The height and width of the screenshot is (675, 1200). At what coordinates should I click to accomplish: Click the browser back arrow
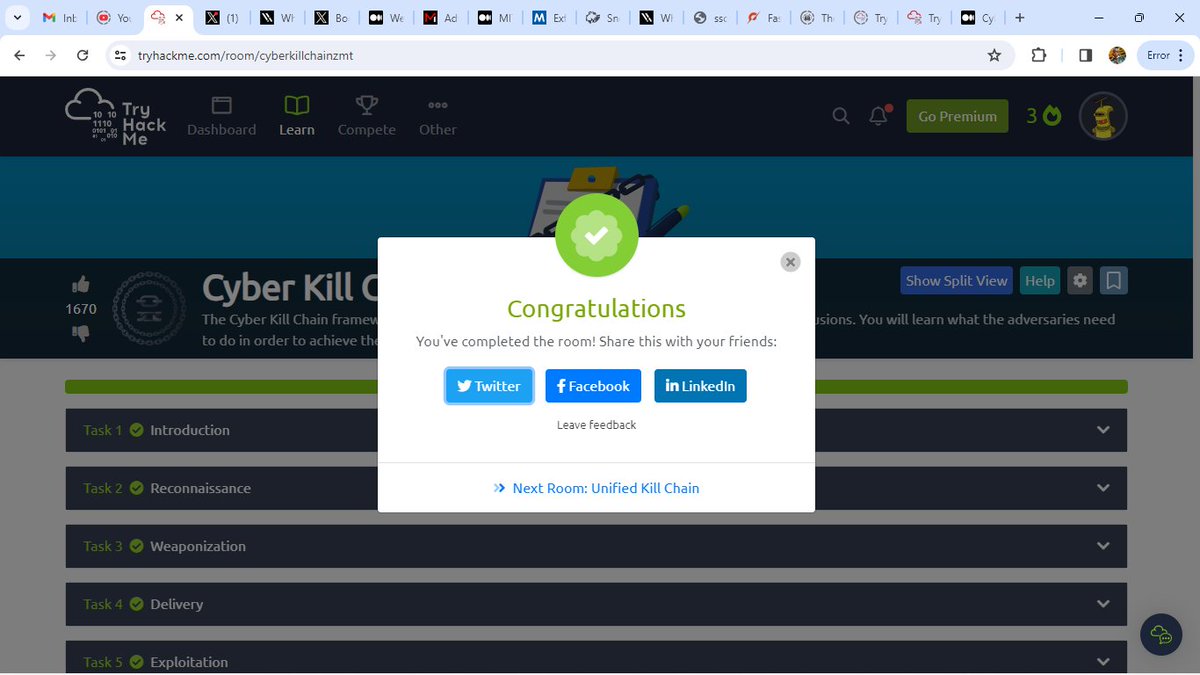click(x=19, y=56)
